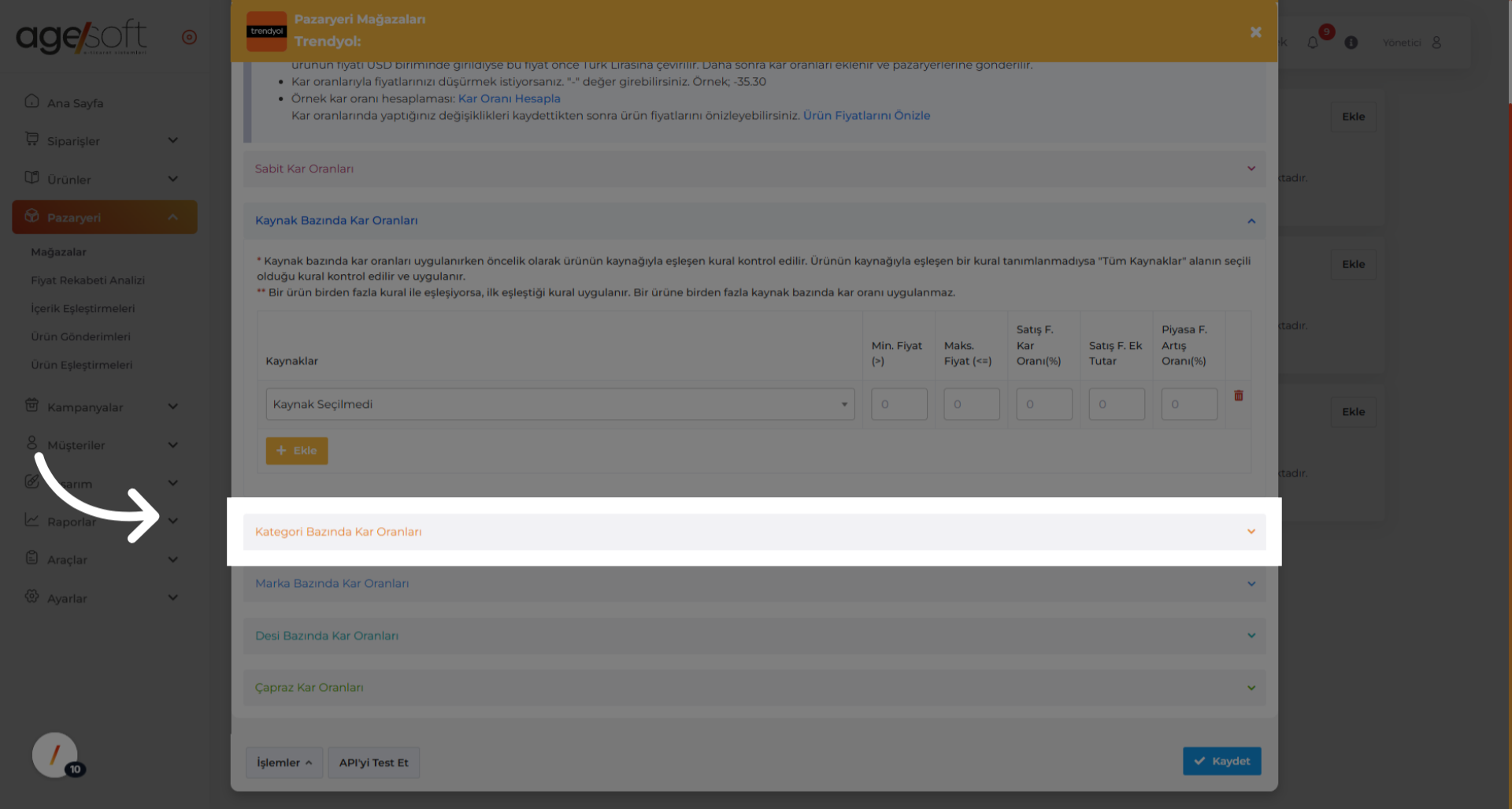Expand the Müşteriler menu chevron

click(x=172, y=445)
